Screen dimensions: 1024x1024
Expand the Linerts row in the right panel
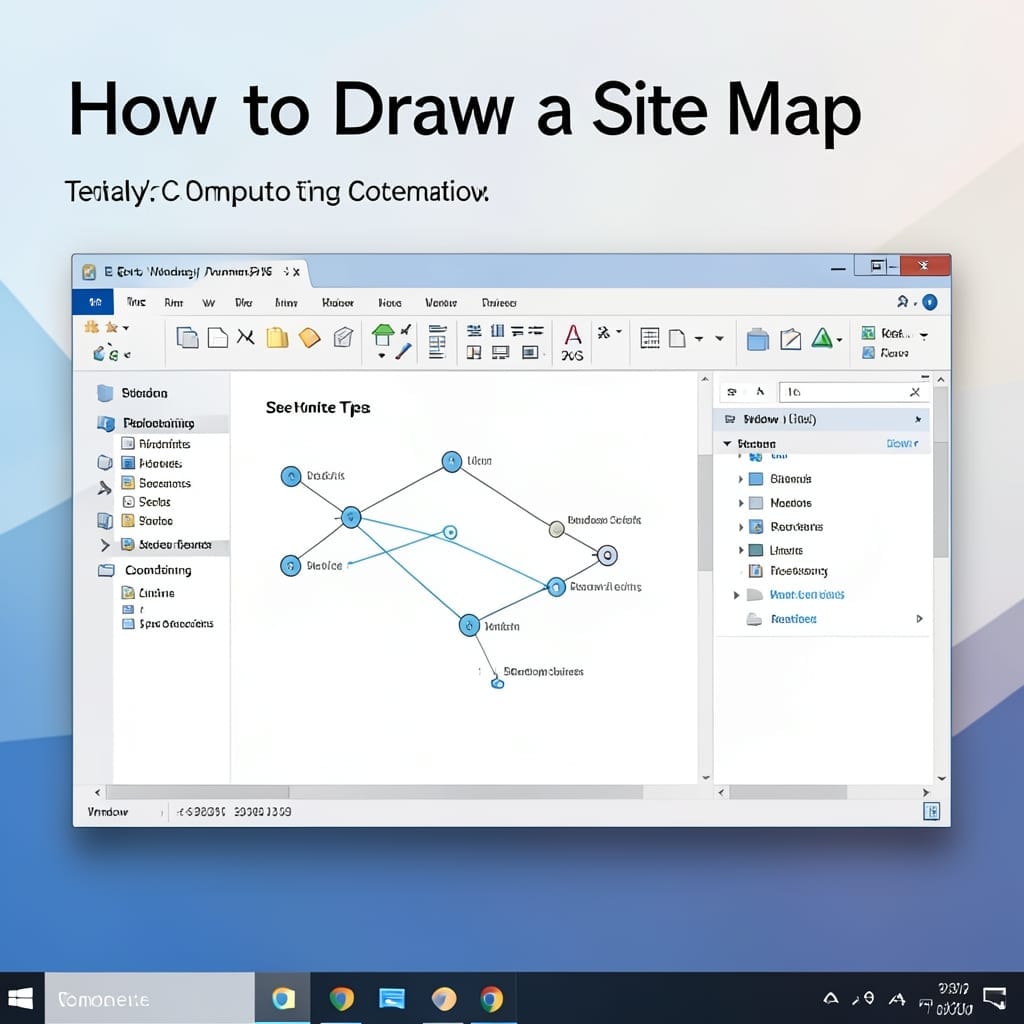click(x=741, y=550)
